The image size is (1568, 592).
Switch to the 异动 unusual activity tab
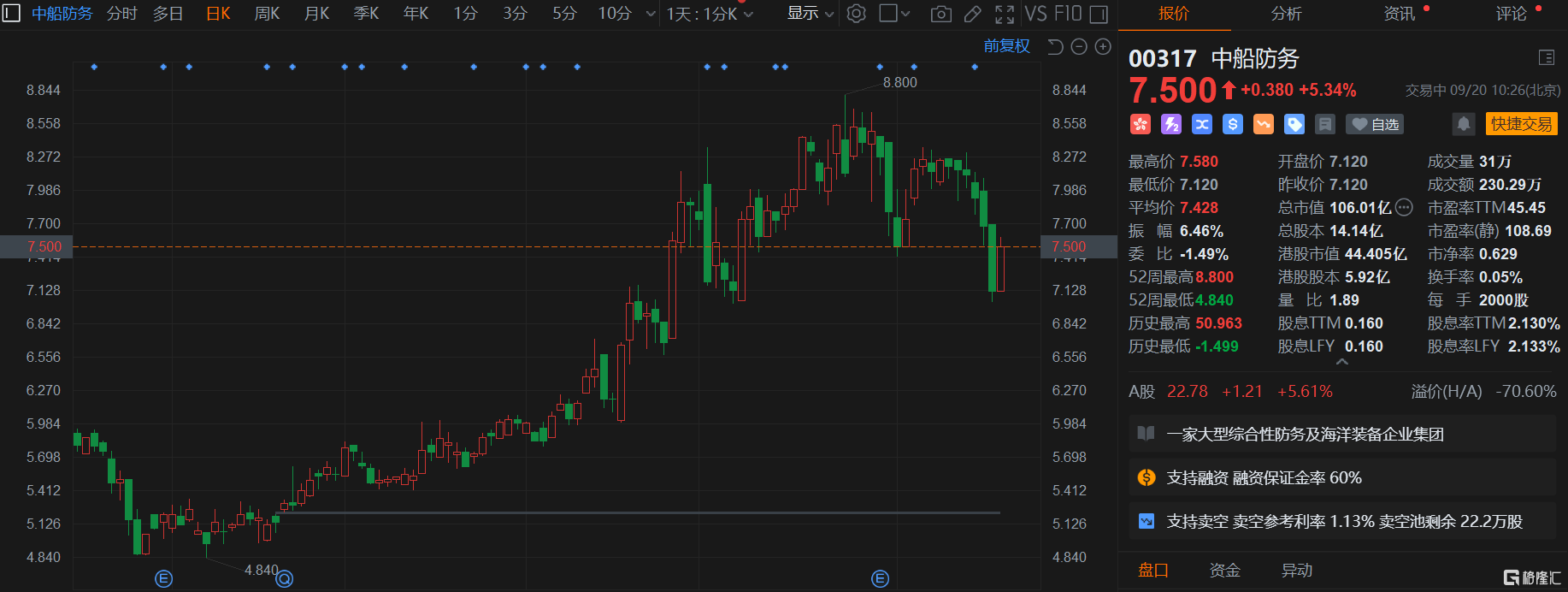coord(1297,571)
